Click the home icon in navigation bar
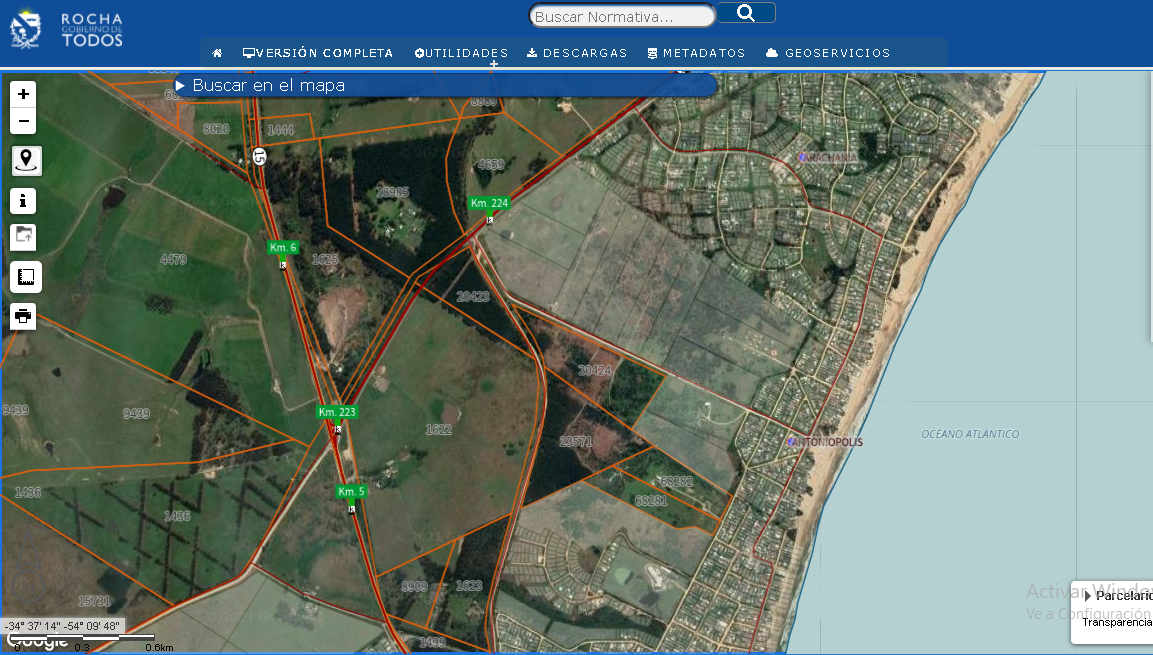The image size is (1153, 655). 217,53
